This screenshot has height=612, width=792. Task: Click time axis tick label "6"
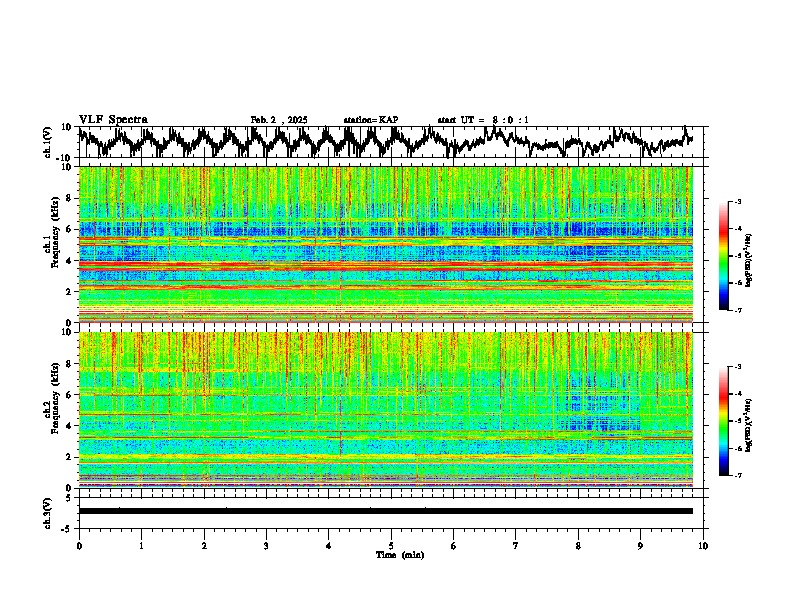[x=454, y=546]
